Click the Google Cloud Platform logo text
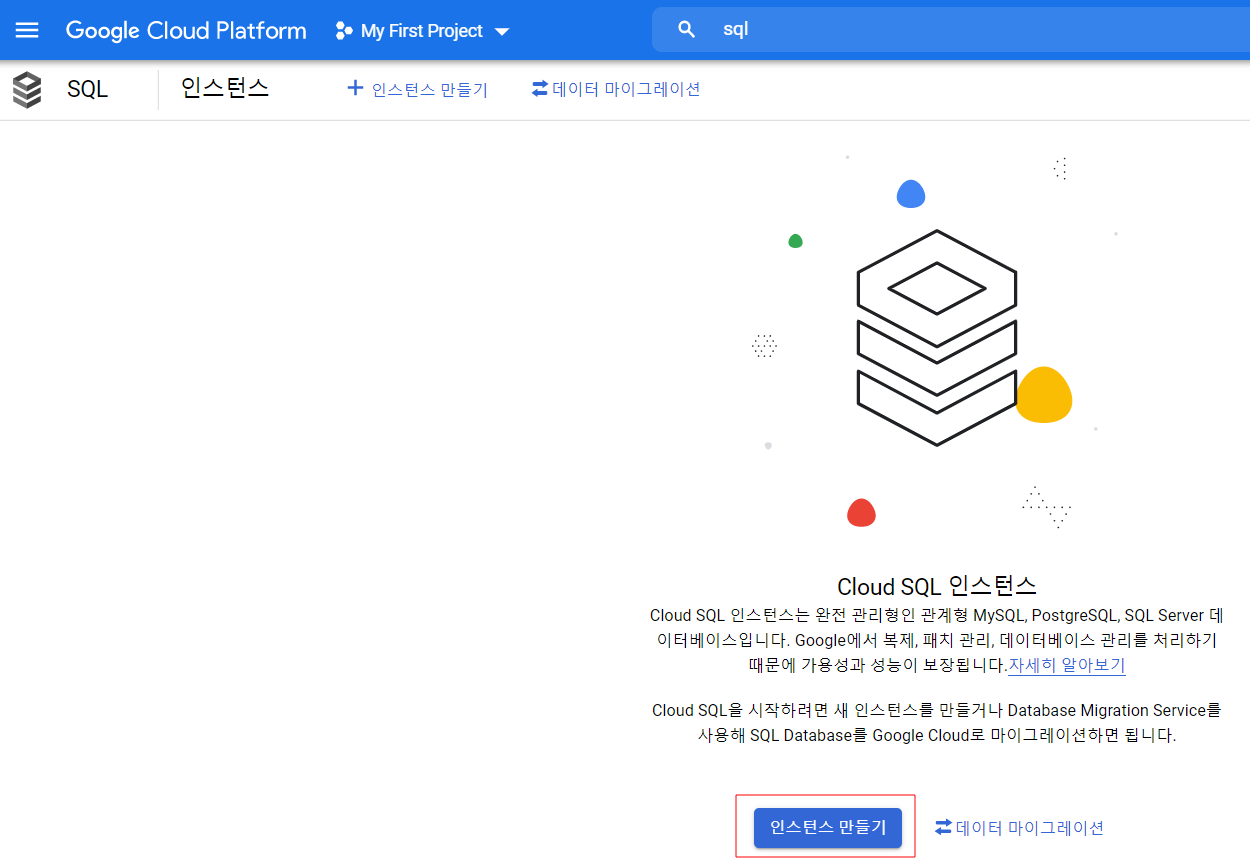The width and height of the screenshot is (1250, 862). [x=186, y=30]
